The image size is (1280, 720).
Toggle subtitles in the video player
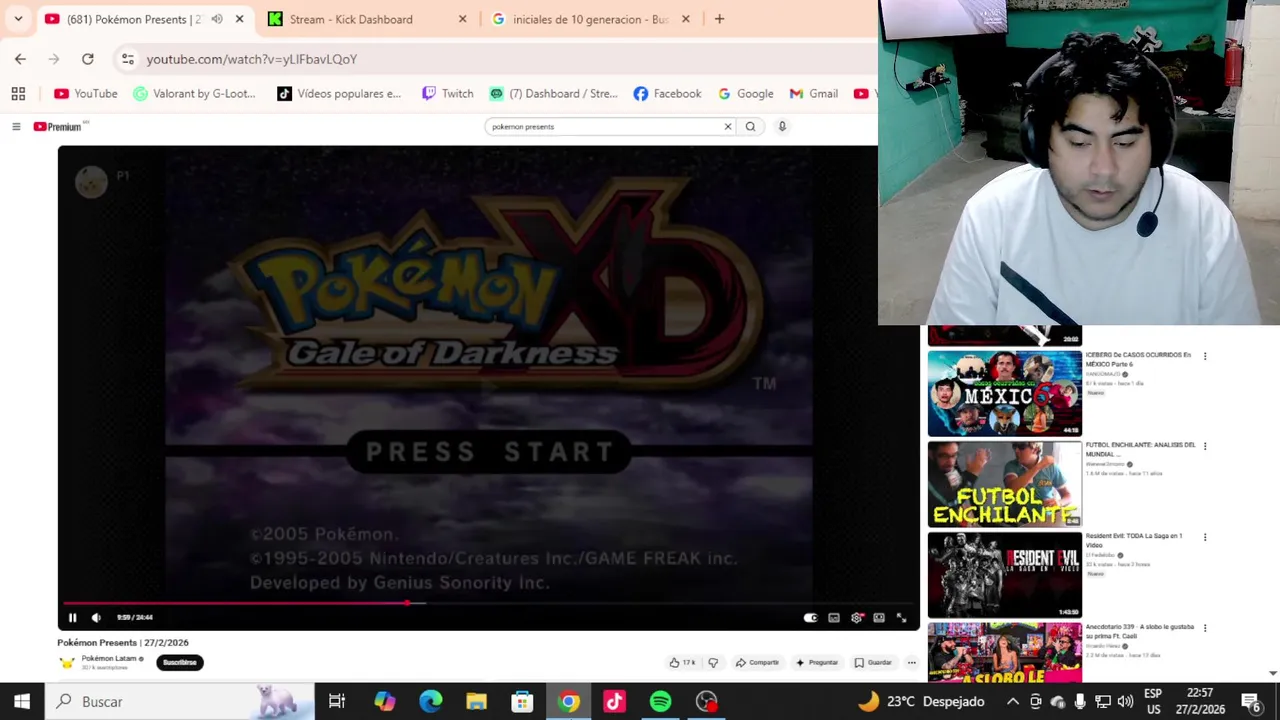[834, 618]
